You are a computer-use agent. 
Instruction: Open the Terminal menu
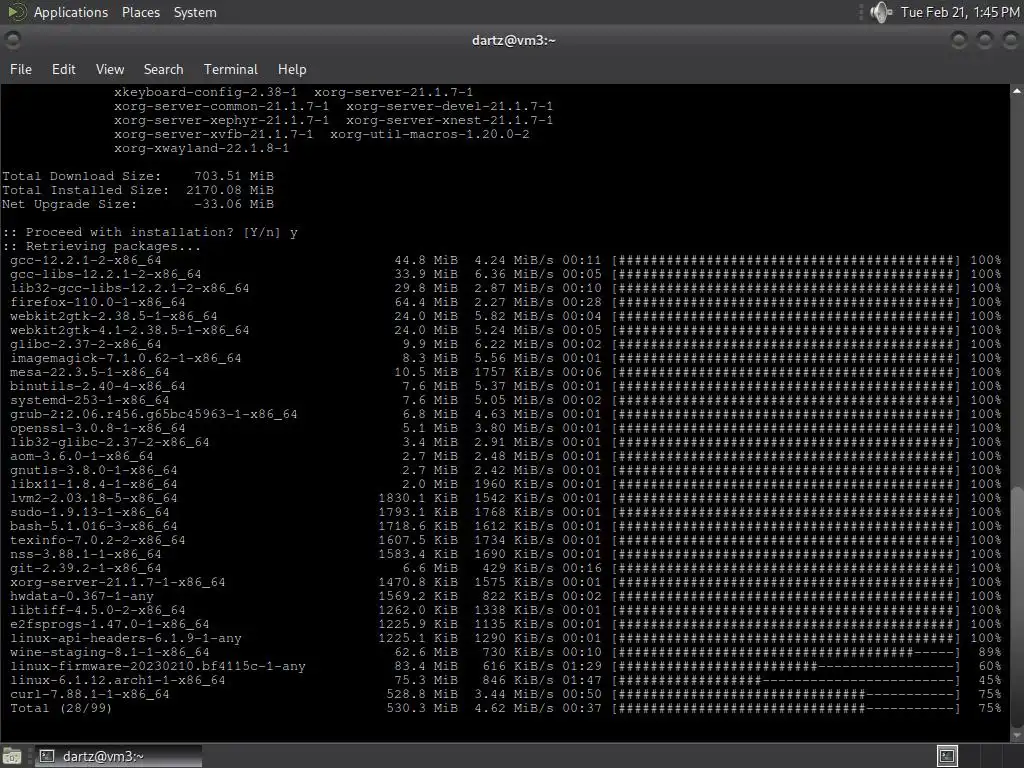tap(231, 69)
